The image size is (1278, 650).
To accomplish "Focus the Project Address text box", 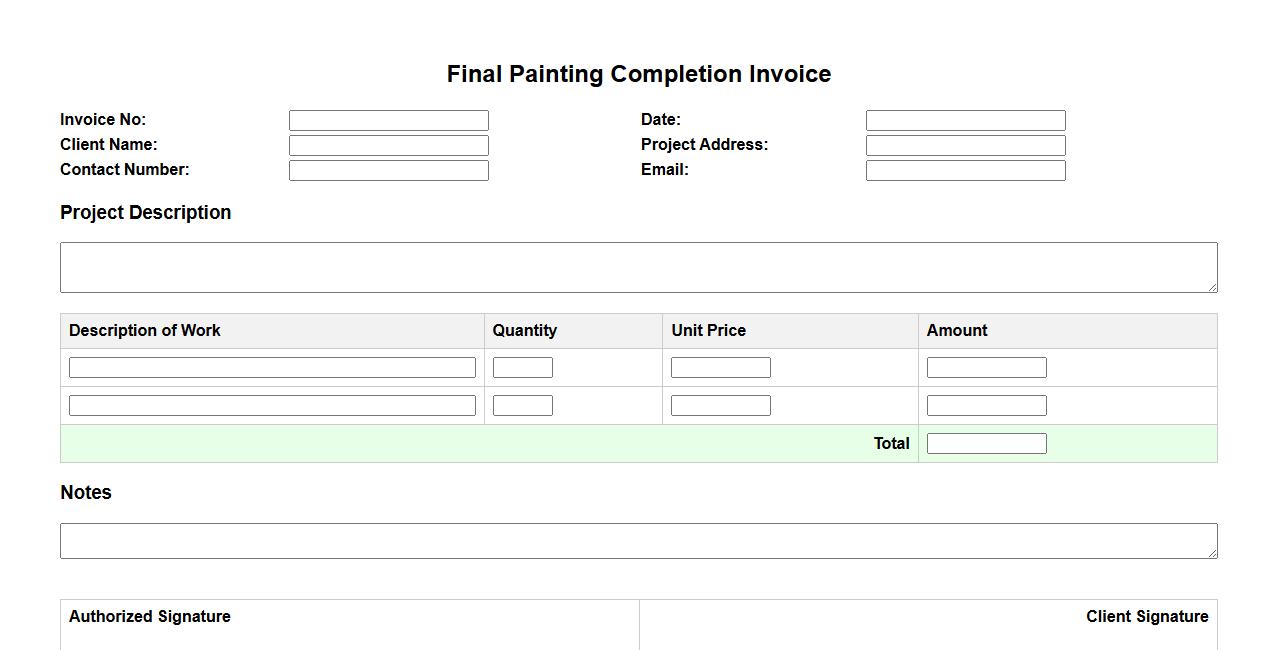I will [x=965, y=145].
